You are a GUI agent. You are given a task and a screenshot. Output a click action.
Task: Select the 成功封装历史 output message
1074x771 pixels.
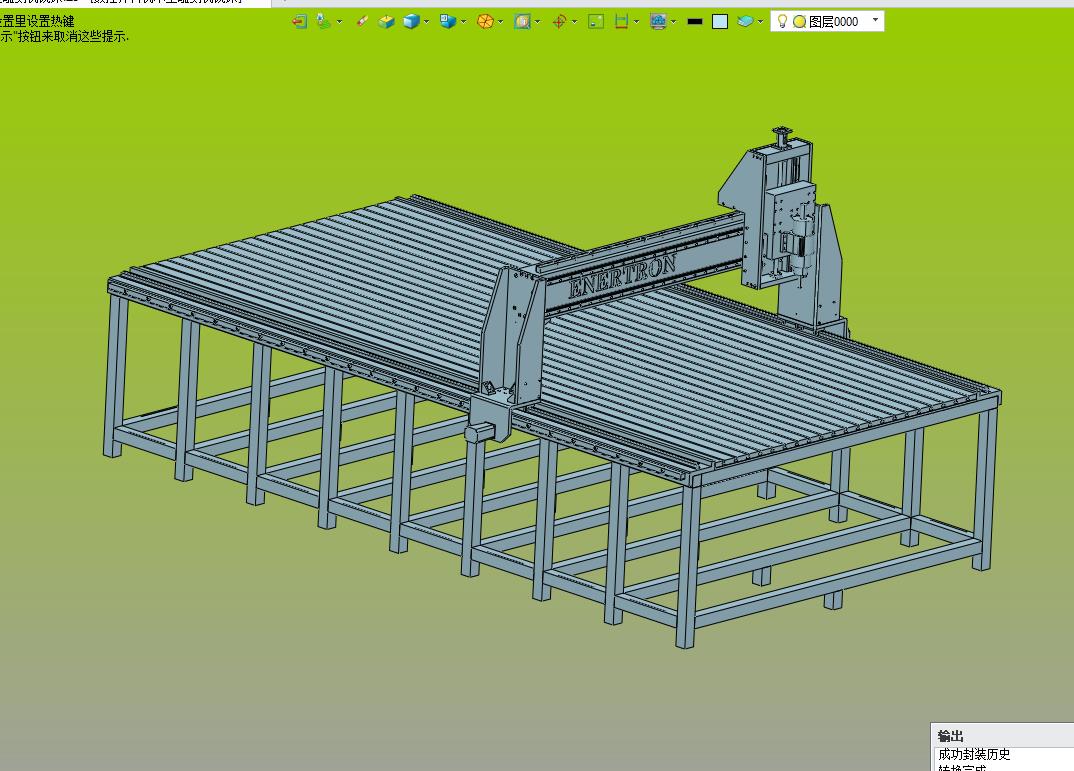[x=974, y=755]
